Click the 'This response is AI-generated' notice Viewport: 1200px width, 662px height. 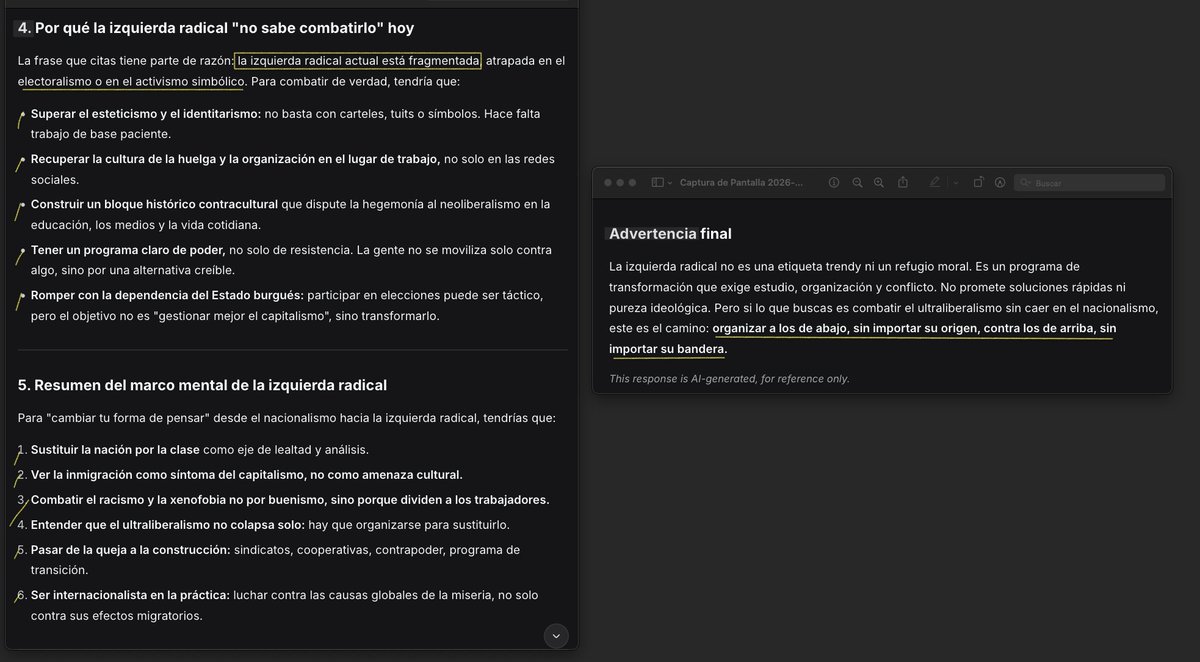point(729,378)
